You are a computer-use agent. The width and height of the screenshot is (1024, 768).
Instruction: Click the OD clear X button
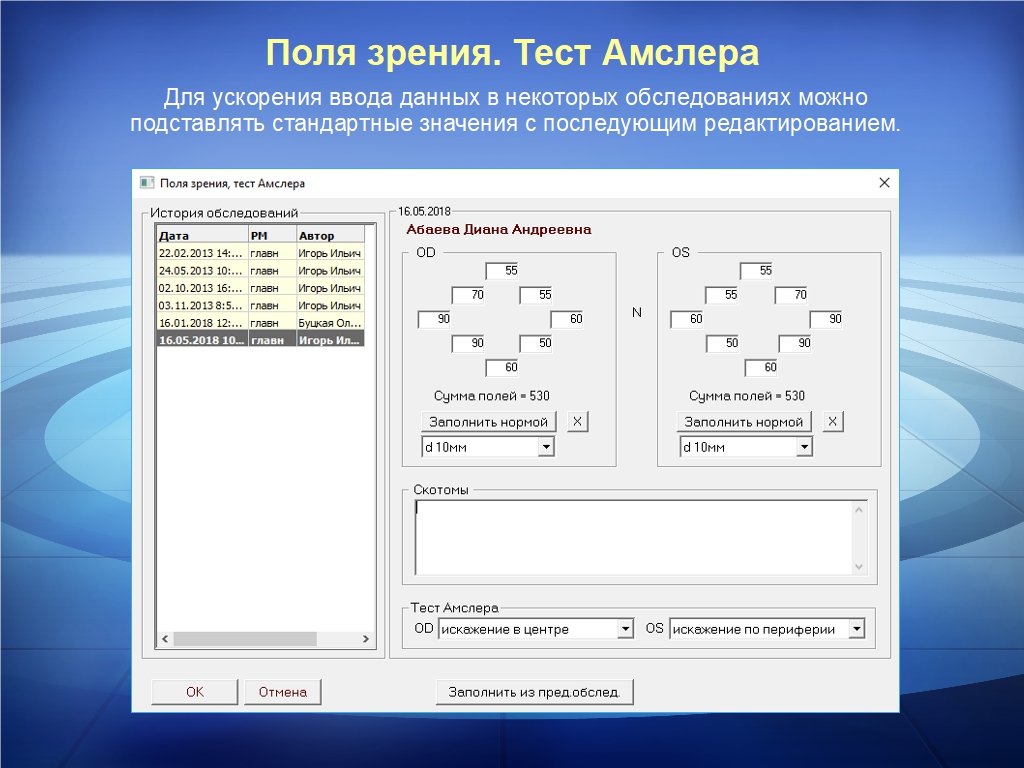coord(578,422)
